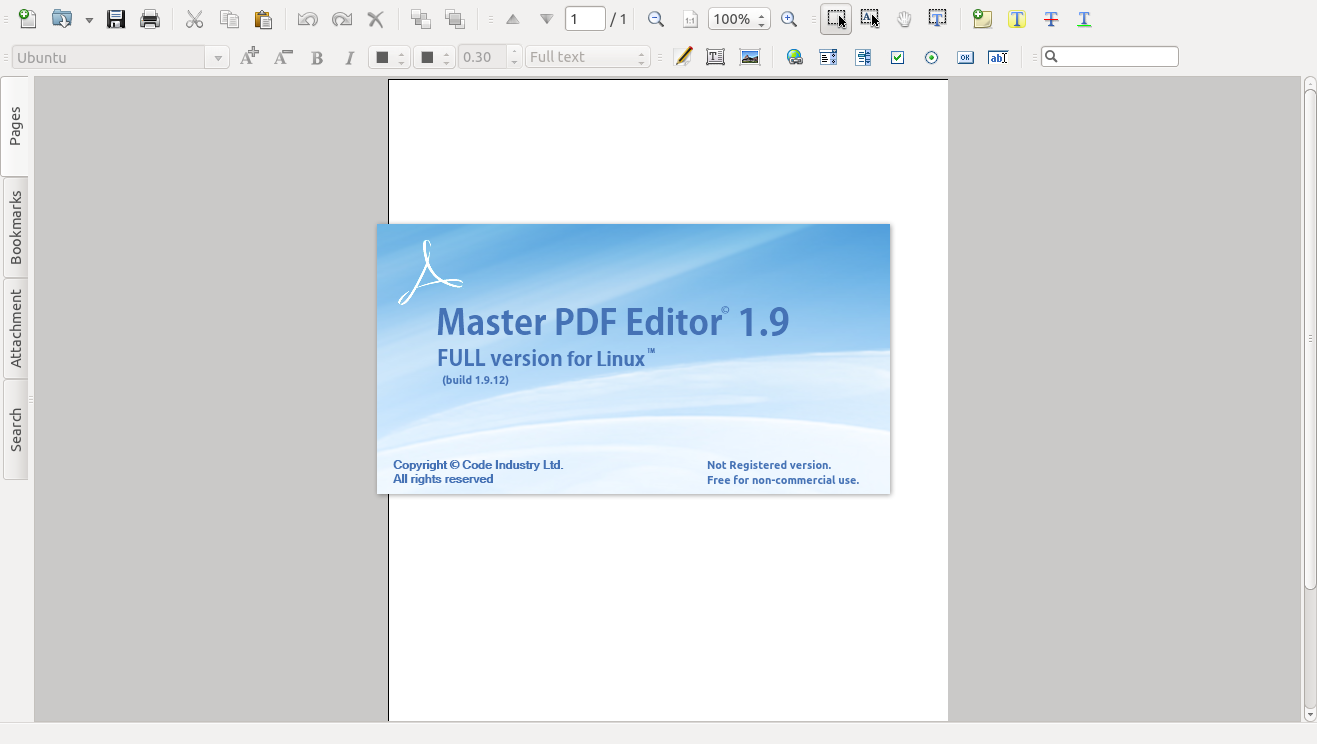Open the Bookmarks side tab
Image resolution: width=1317 pixels, height=744 pixels.
coord(15,228)
